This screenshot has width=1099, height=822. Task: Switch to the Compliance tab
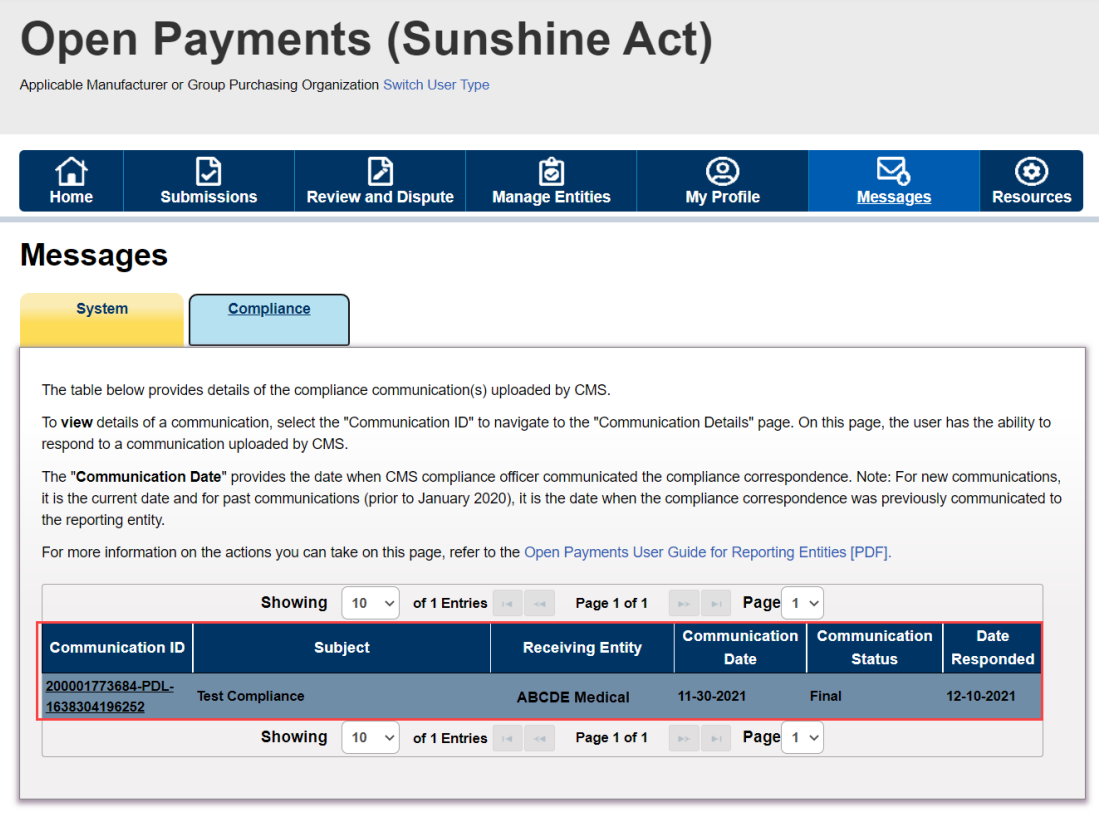point(269,309)
